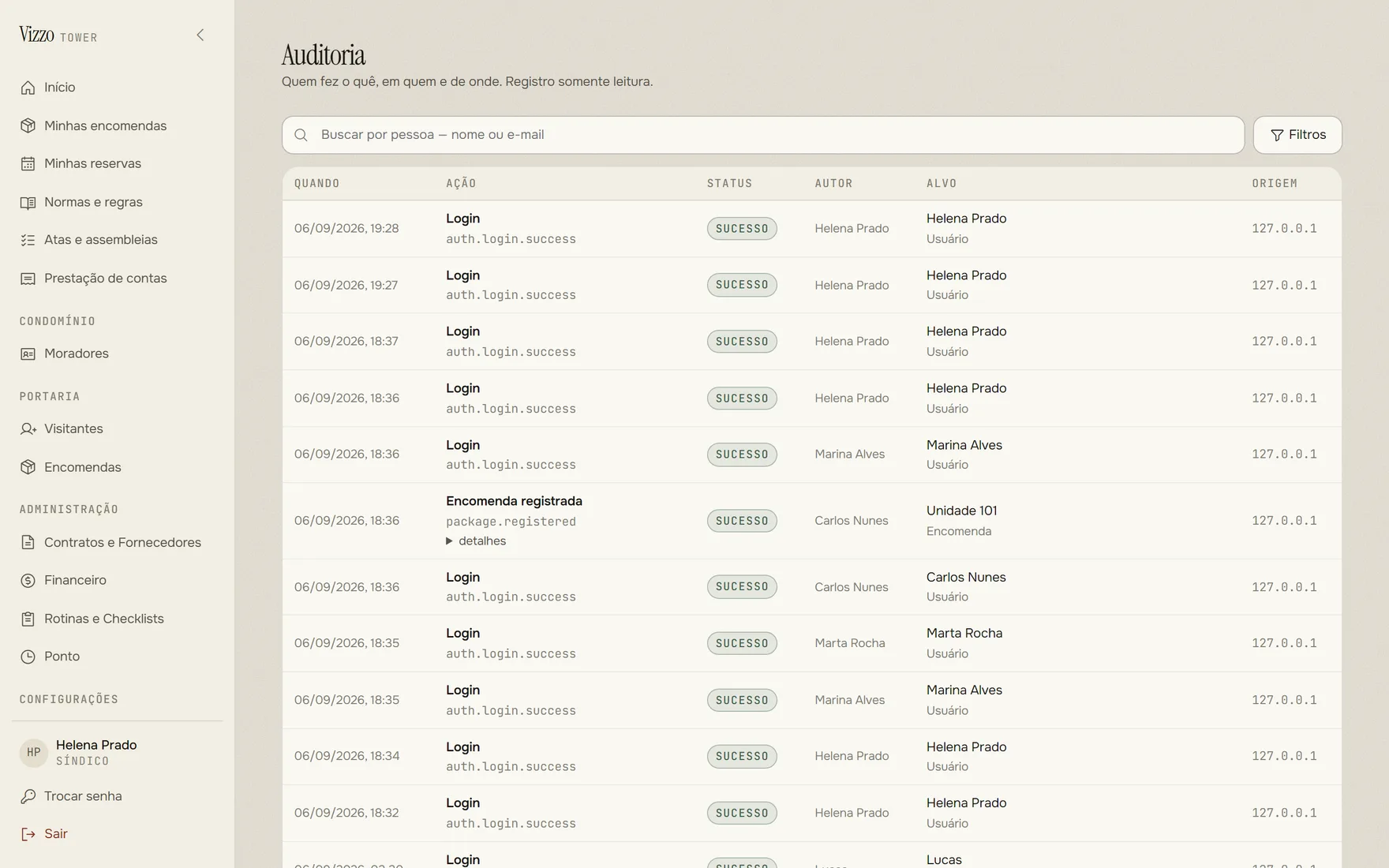
Task: Open Minhas reservas in the sidebar
Action: click(92, 163)
